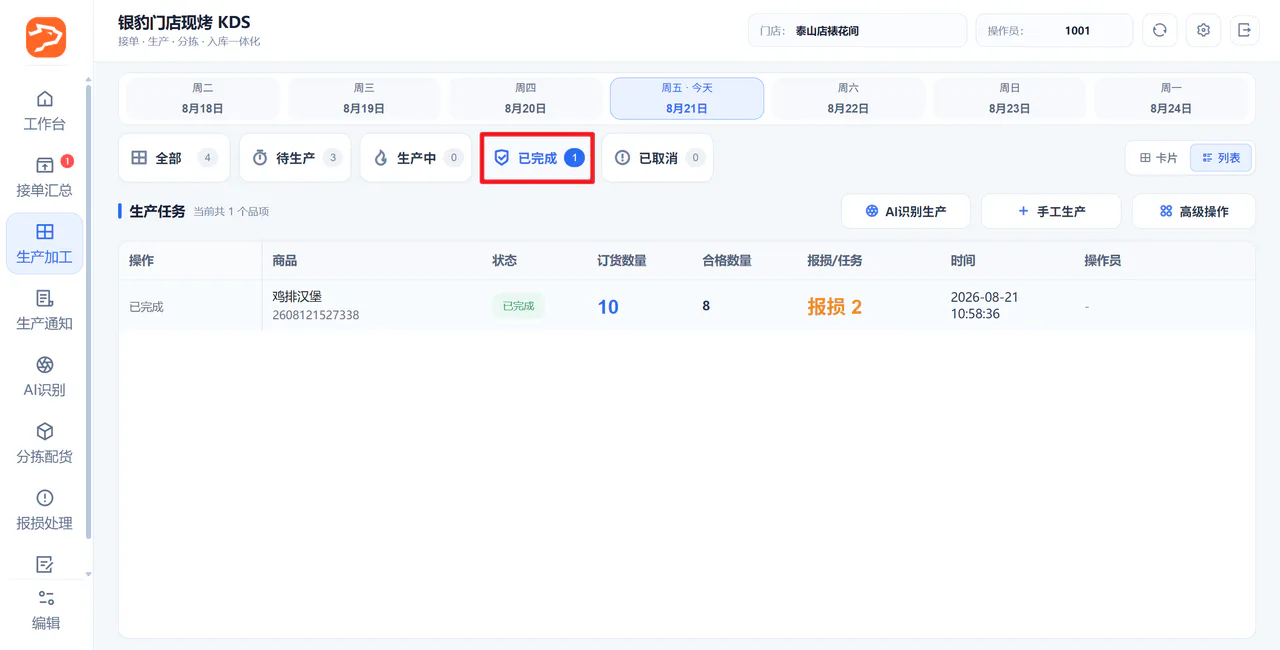Image resolution: width=1280 pixels, height=650 pixels.
Task: Click the 报损/任务 column header
Action: [x=835, y=261]
